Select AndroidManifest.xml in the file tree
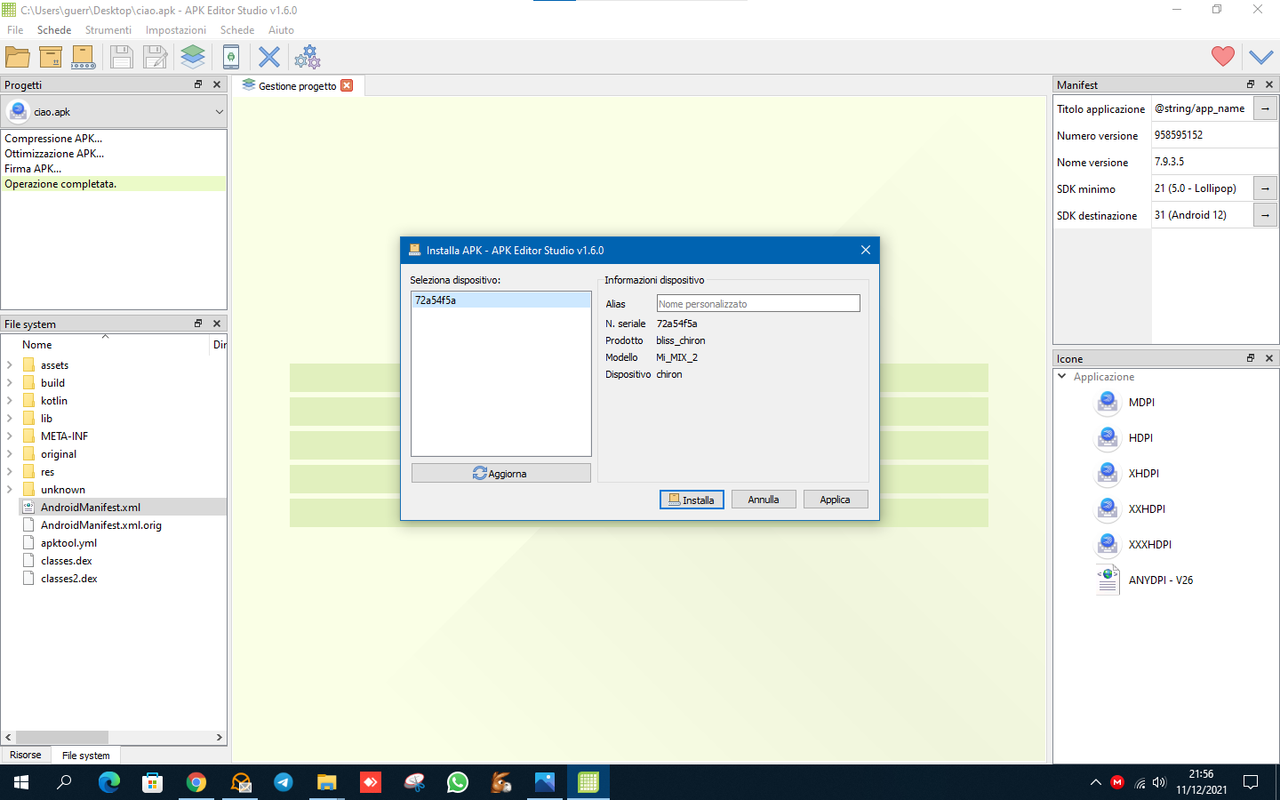 point(90,507)
